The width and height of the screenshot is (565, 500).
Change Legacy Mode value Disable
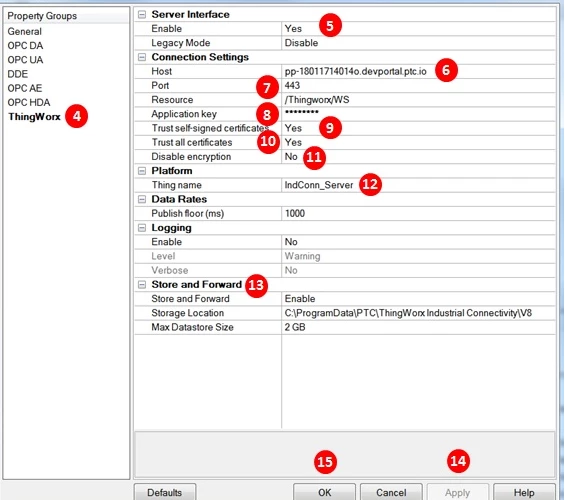point(418,43)
